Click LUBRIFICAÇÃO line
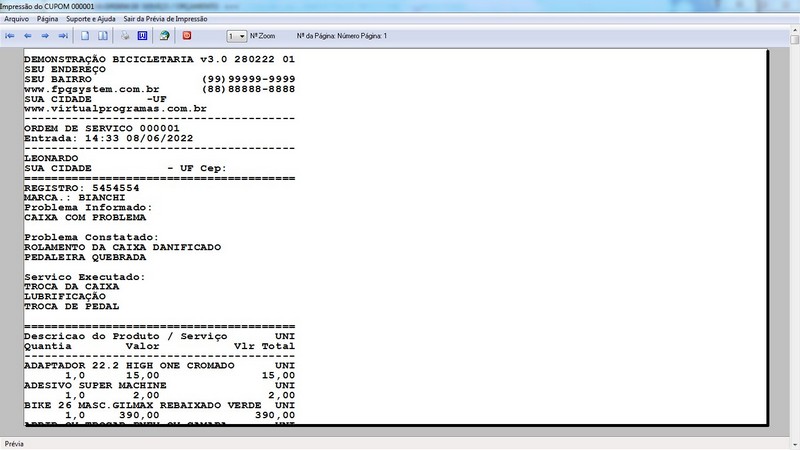This screenshot has width=800, height=450. tap(65, 297)
